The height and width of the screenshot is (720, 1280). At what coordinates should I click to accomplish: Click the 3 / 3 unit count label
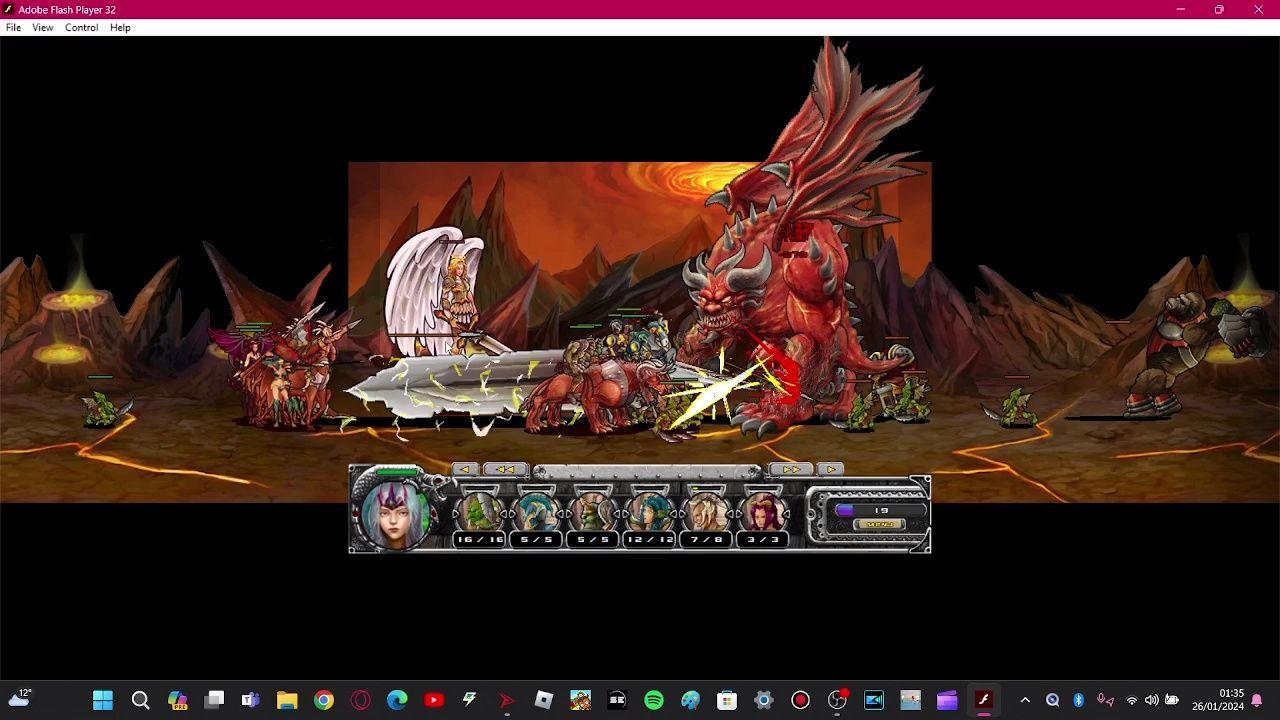pyautogui.click(x=763, y=539)
